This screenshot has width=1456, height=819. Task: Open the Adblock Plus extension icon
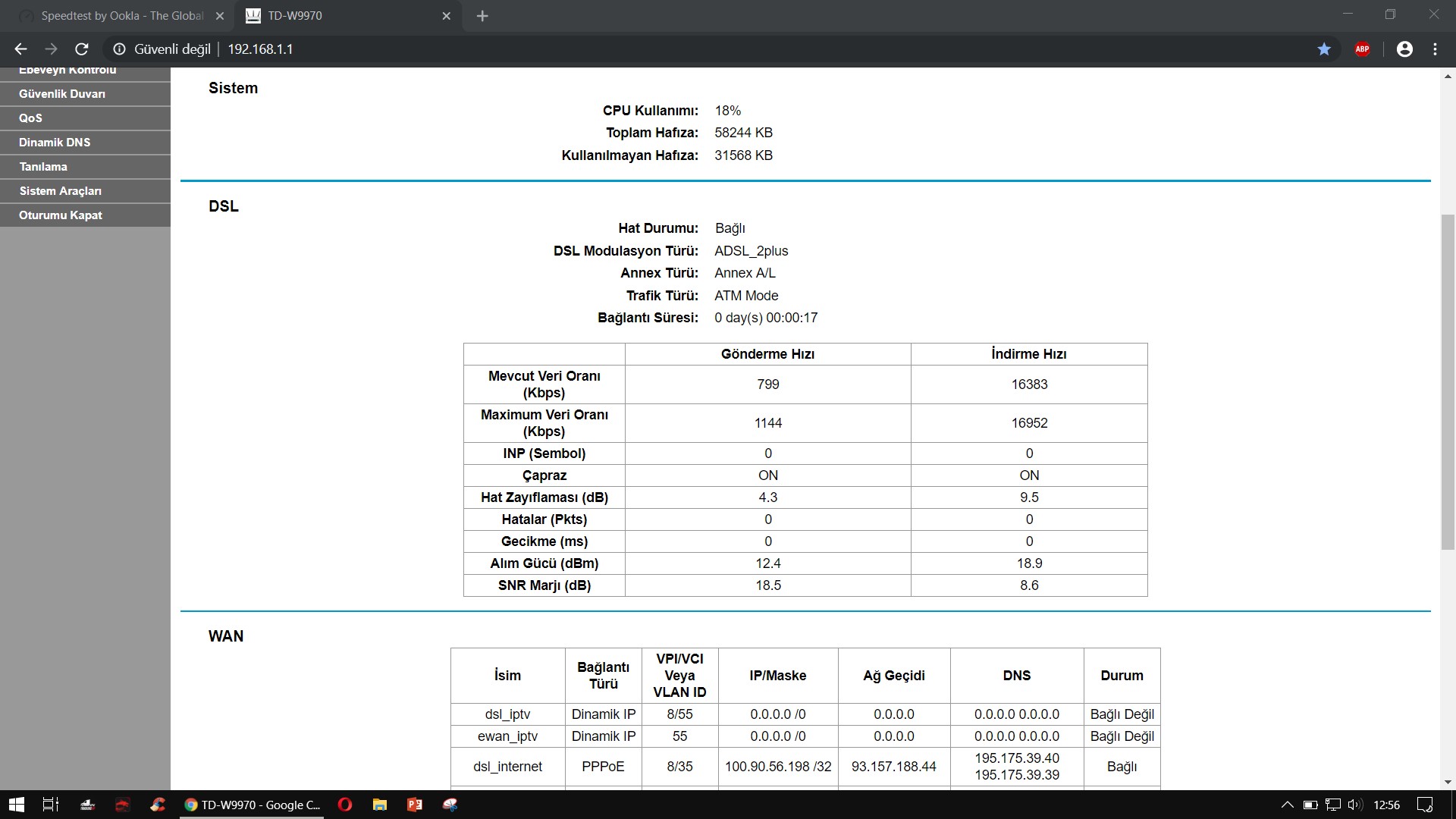(1362, 49)
